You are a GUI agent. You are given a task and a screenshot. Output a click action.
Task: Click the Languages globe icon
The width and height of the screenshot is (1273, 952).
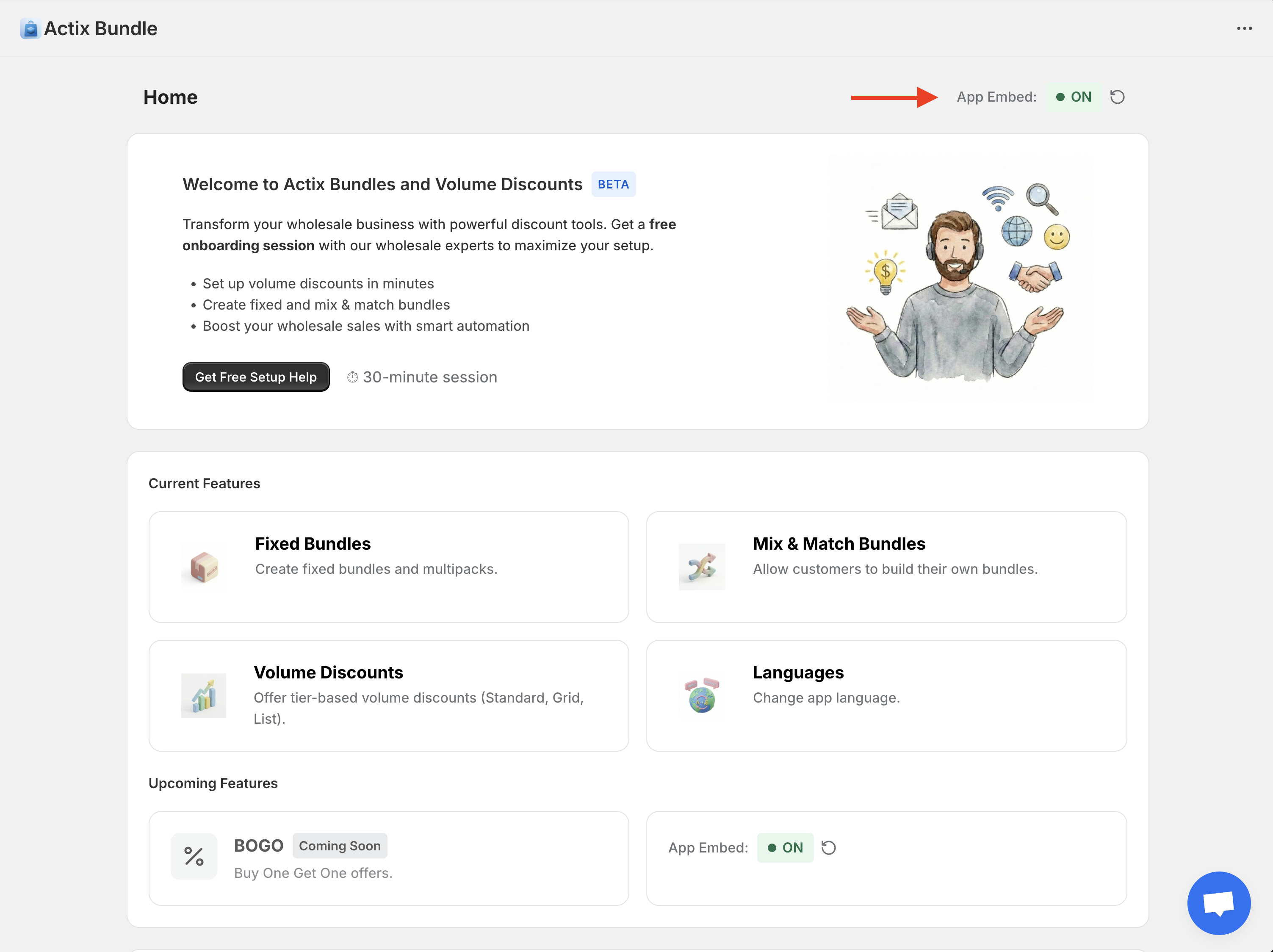click(x=702, y=695)
